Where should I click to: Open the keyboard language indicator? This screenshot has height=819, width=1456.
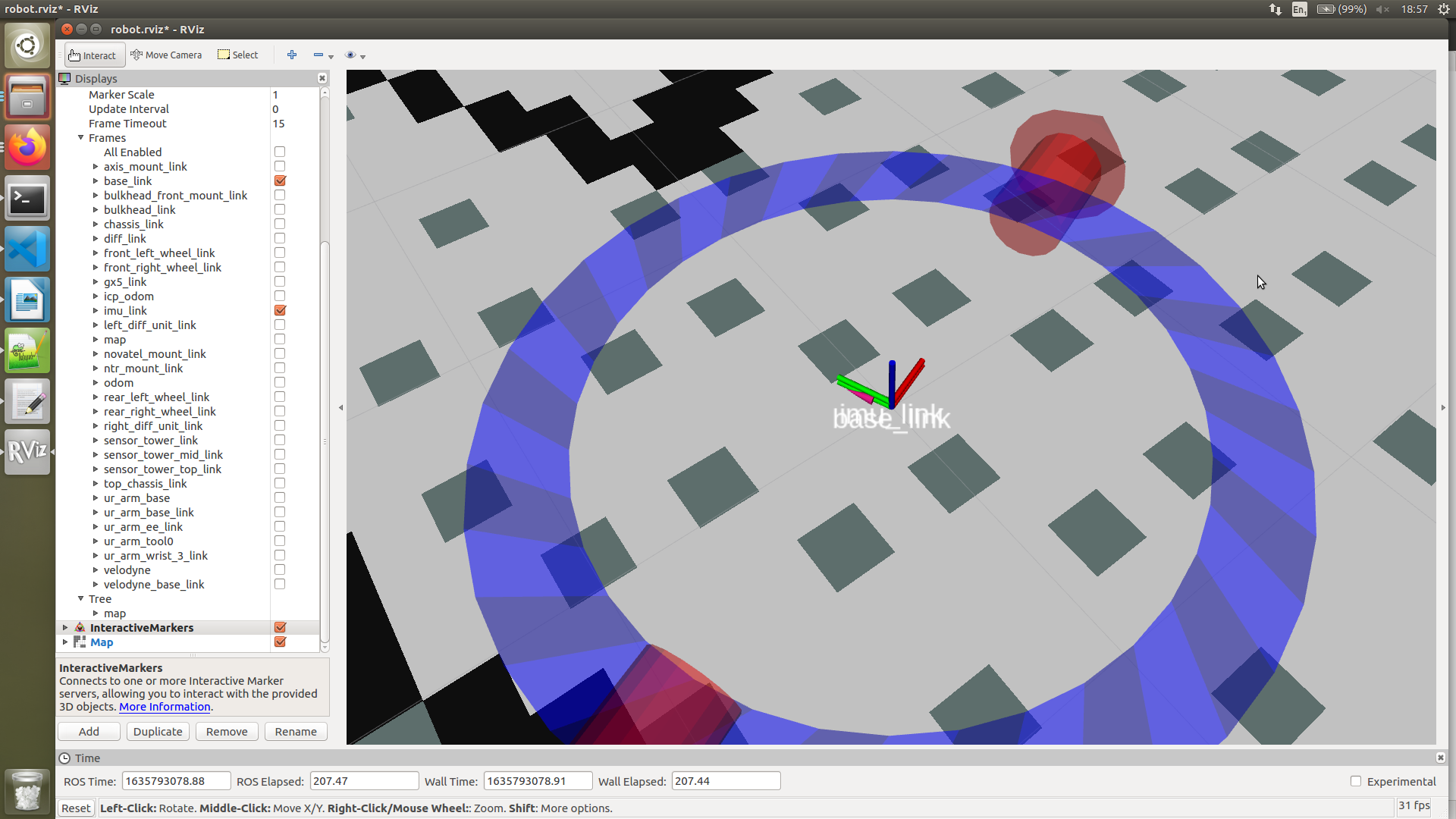point(1299,9)
